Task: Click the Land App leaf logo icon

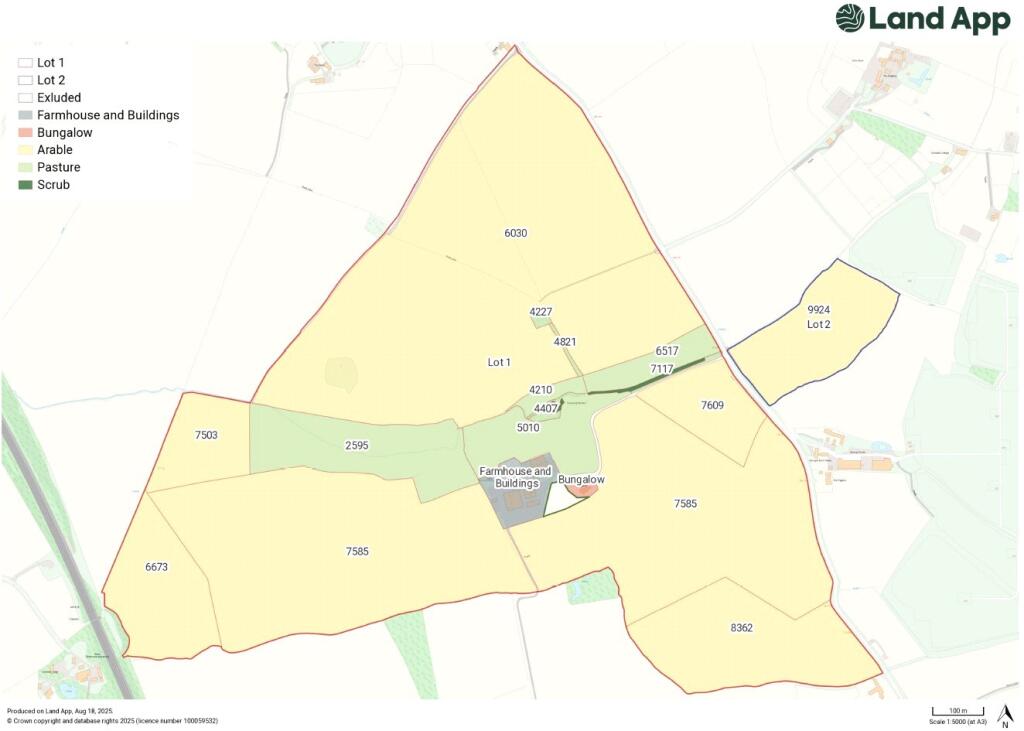Action: pyautogui.click(x=850, y=18)
